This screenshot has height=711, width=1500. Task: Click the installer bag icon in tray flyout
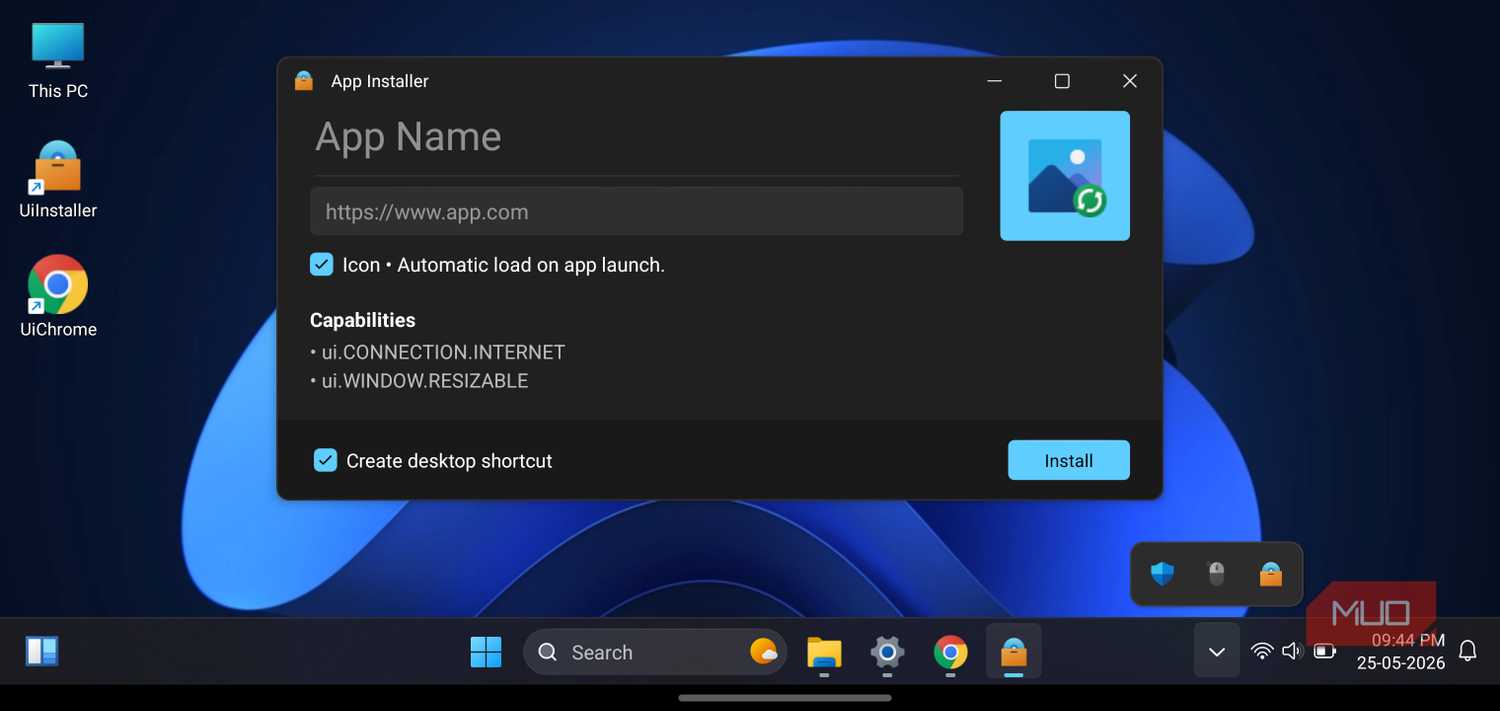[x=1270, y=574]
